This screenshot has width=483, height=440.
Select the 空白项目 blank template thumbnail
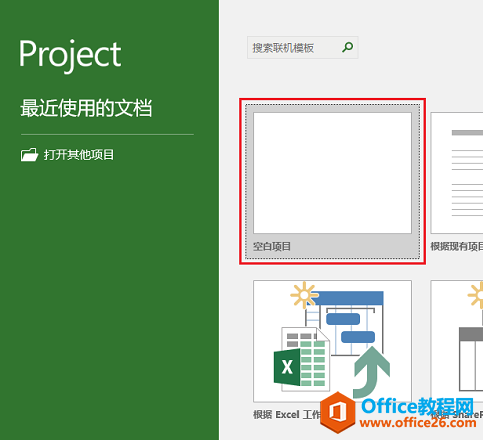(x=332, y=173)
